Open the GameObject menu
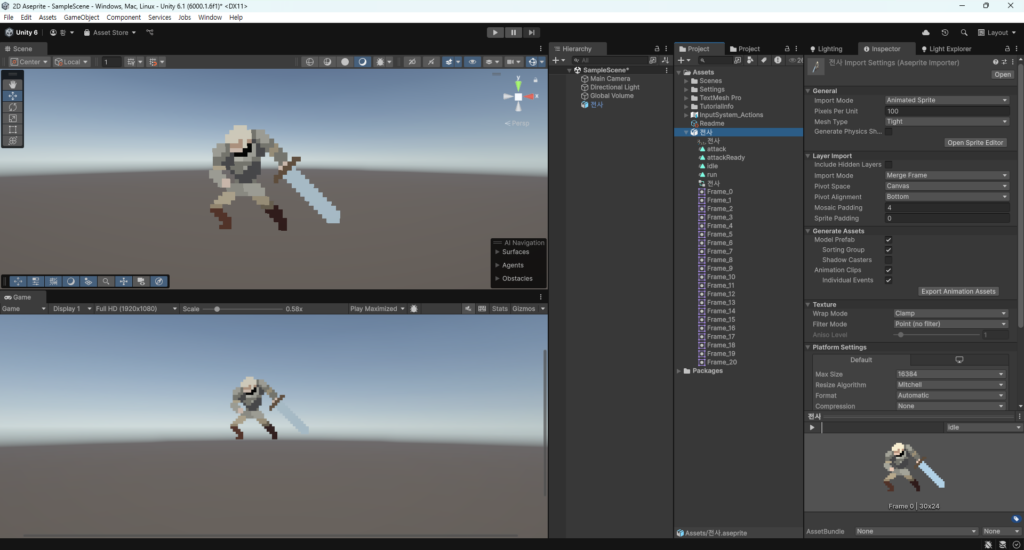1024x550 pixels. 82,18
